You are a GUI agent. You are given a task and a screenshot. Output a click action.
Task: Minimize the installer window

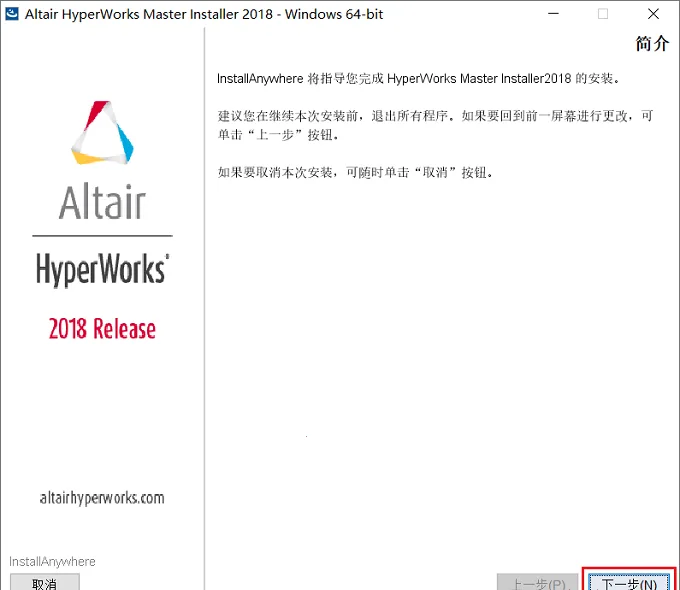553,14
